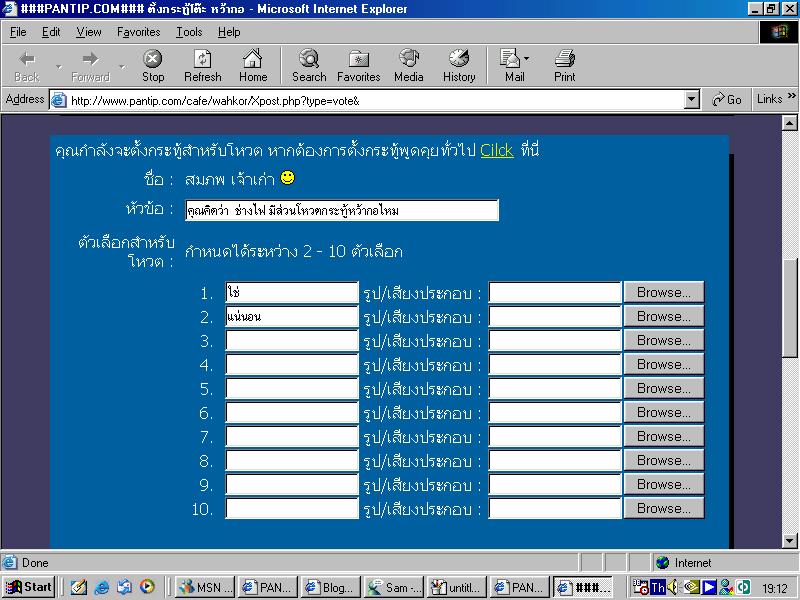The width and height of the screenshot is (800, 600).
Task: Click the volume speaker tray icon
Action: [x=673, y=588]
